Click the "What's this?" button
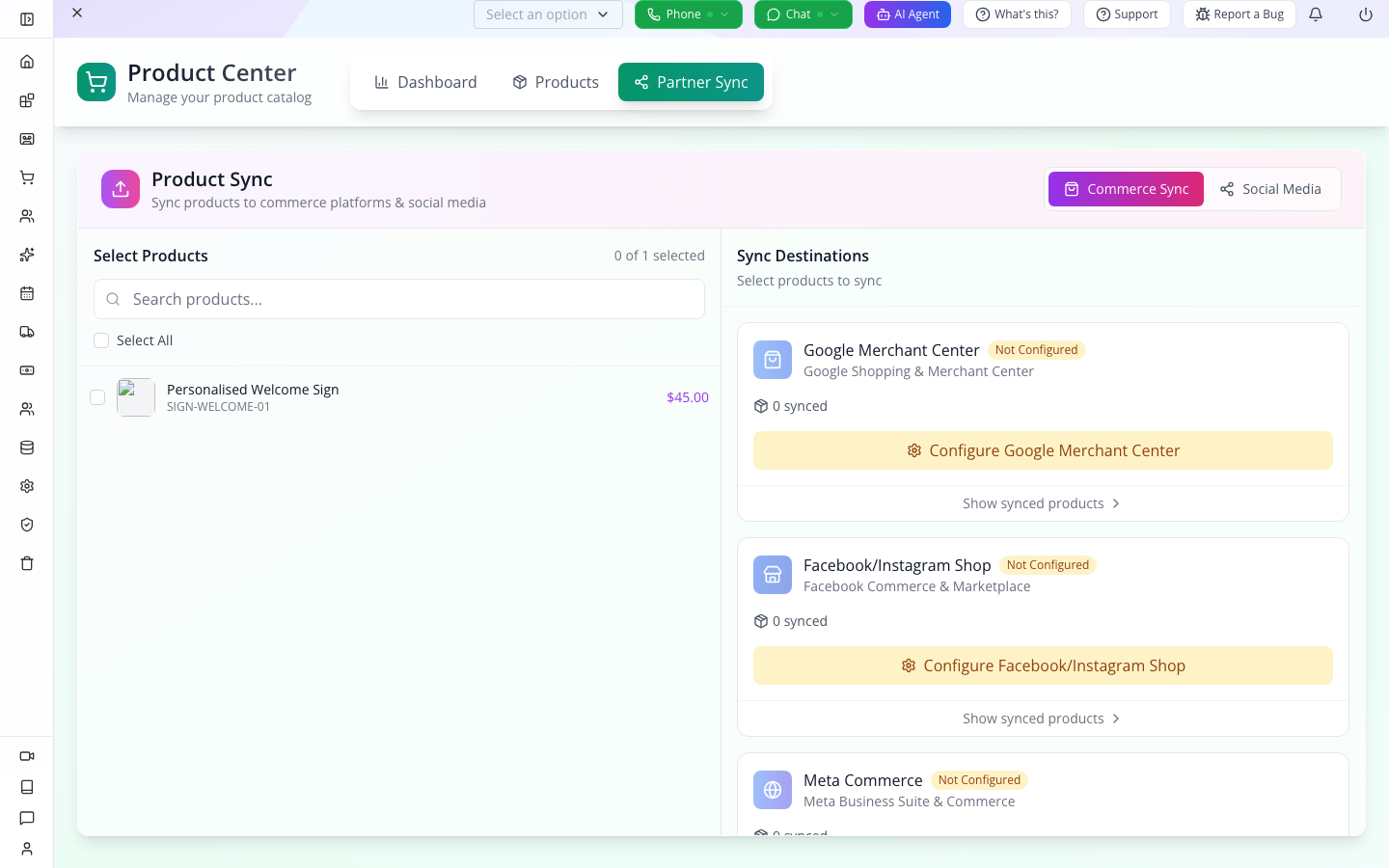The height and width of the screenshot is (868, 1389). (1017, 14)
